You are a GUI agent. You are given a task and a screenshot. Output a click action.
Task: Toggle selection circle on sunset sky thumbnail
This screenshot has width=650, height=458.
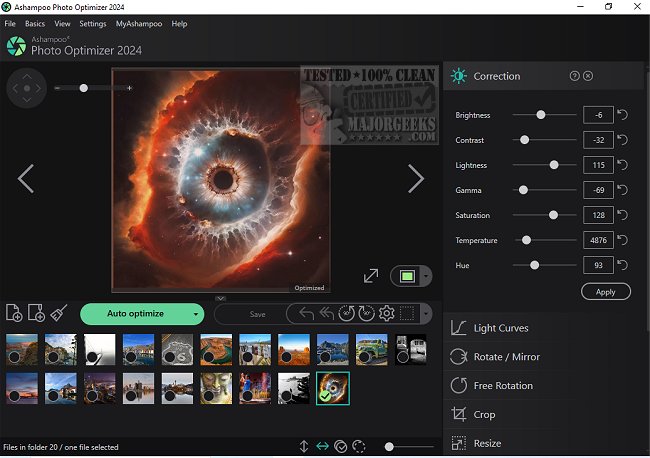click(x=14, y=396)
